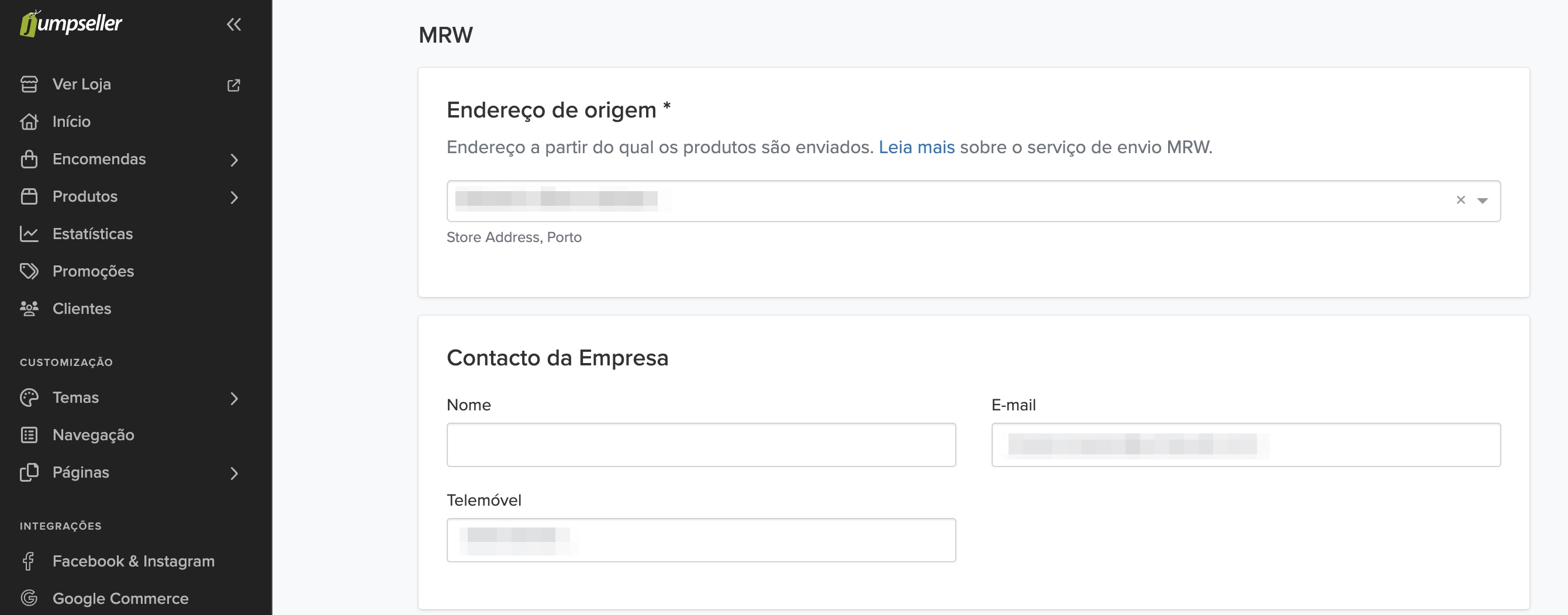Screen dimensions: 1568x615
Task: Focus the E-mail input field
Action: point(1245,445)
